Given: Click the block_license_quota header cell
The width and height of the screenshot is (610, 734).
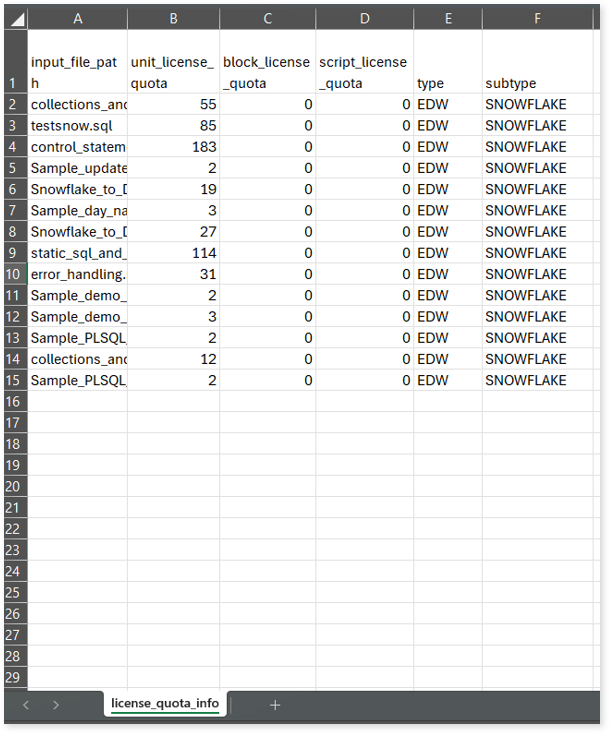Looking at the screenshot, I should pyautogui.click(x=267, y=73).
